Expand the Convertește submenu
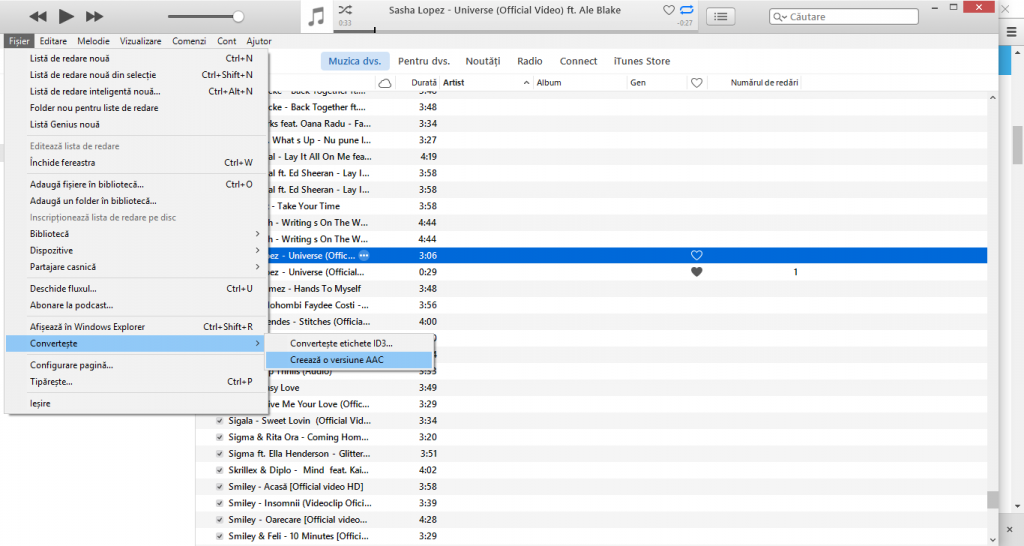 [136, 344]
